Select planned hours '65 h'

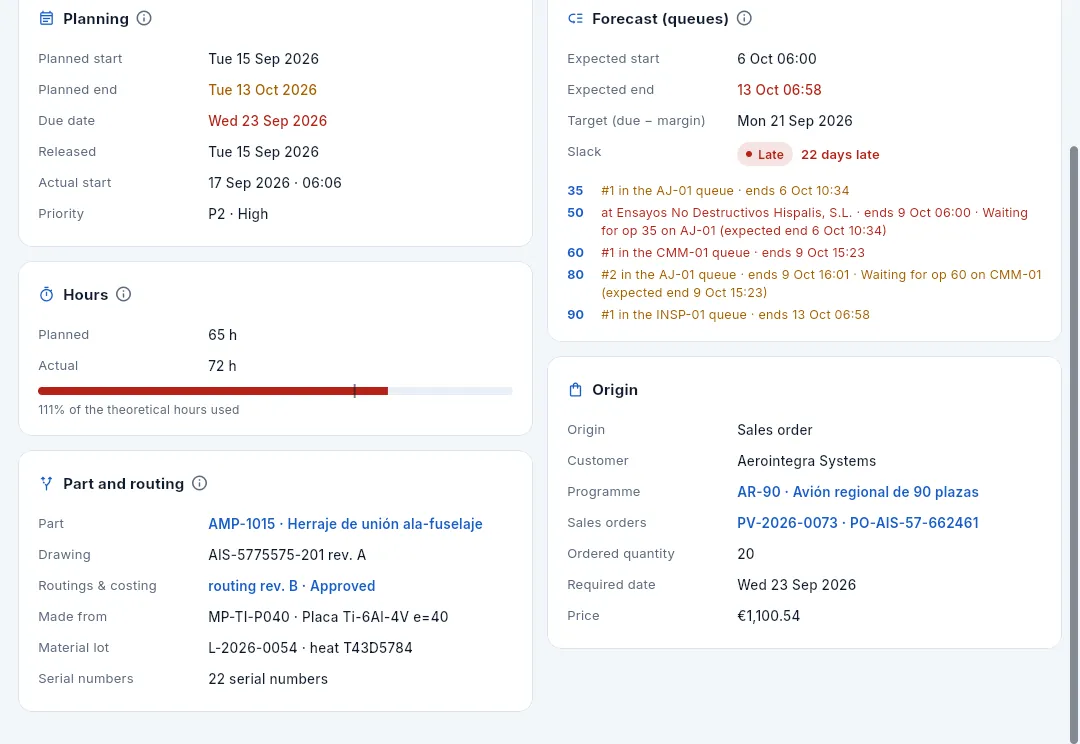pyautogui.click(x=222, y=335)
